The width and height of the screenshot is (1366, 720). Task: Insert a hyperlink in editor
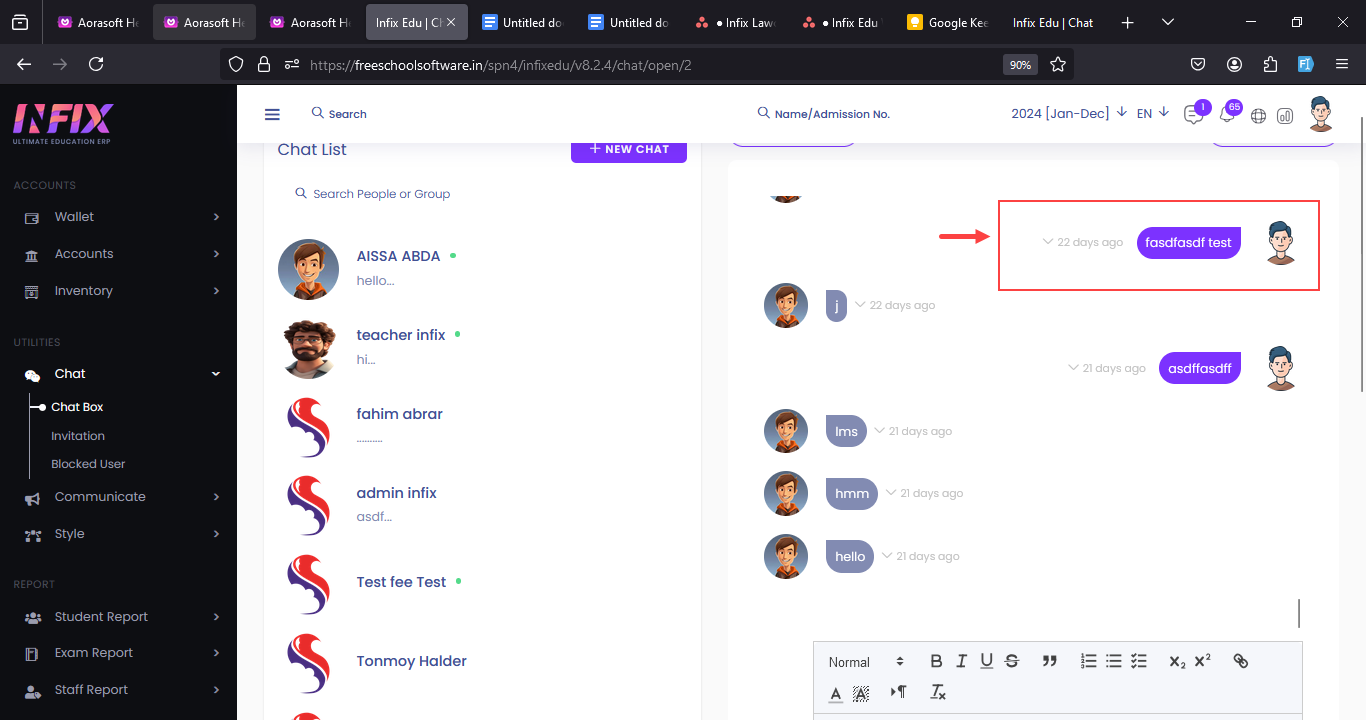coord(1241,661)
